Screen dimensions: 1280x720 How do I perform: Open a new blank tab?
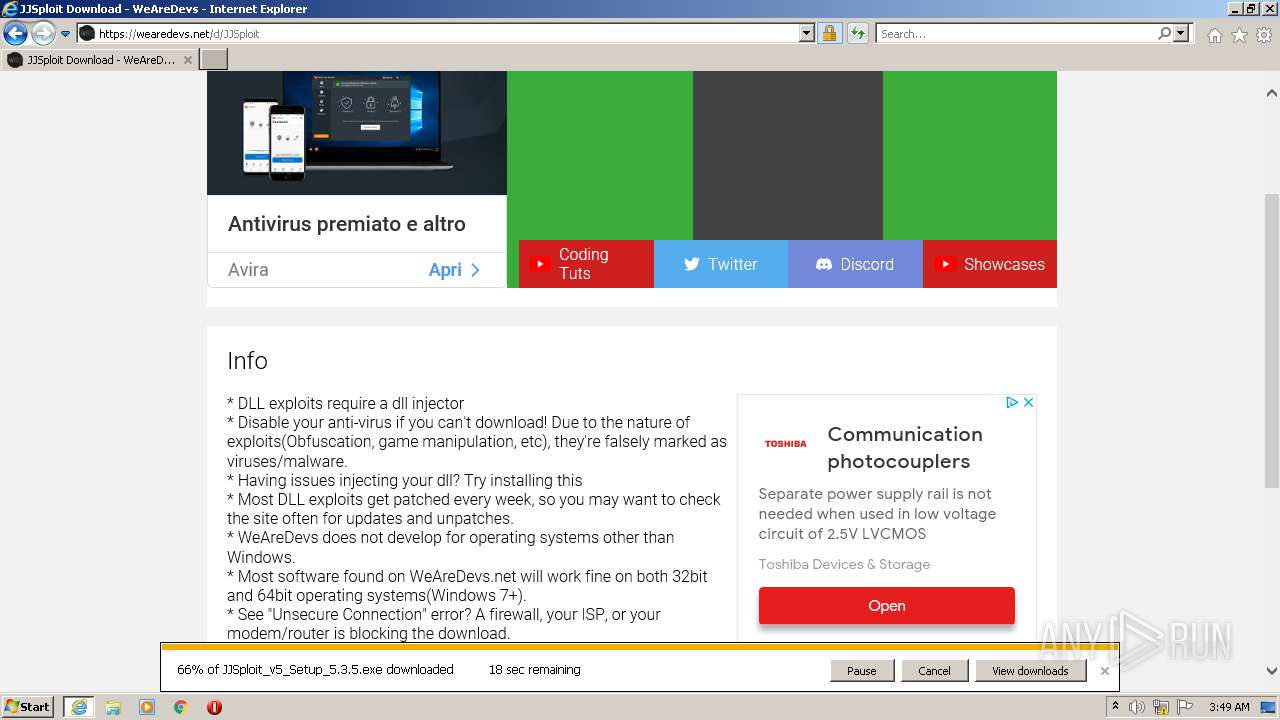click(x=214, y=60)
